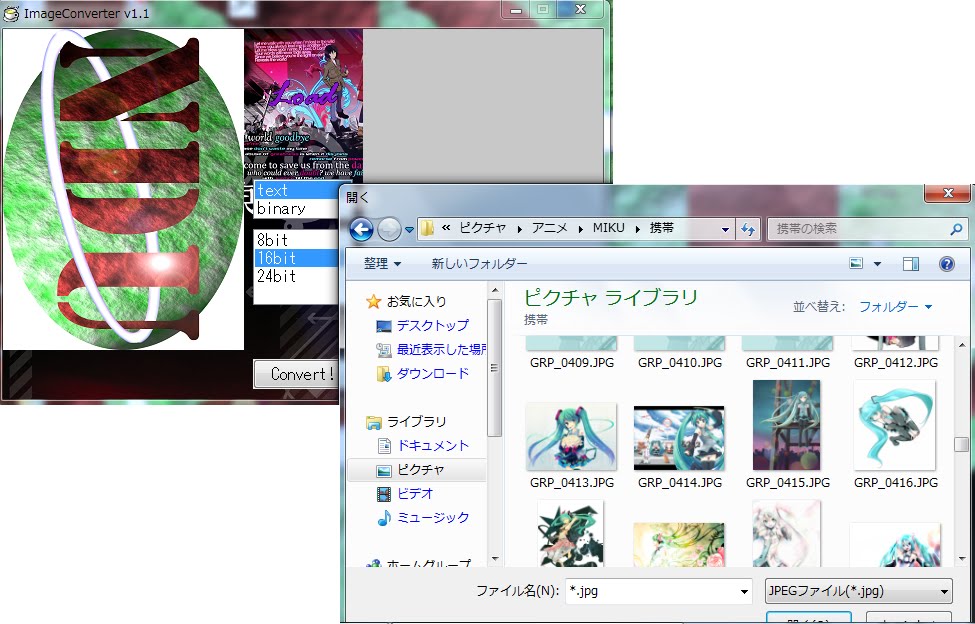Select デスクトップ in sidebar

click(432, 326)
